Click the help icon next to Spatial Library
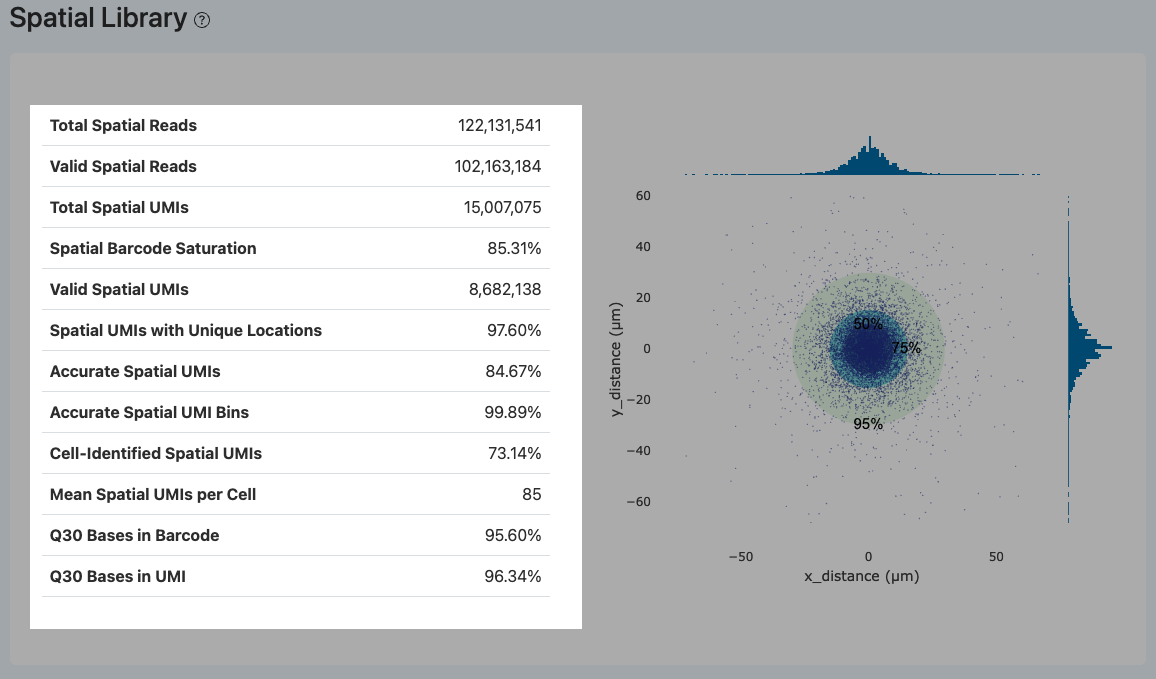The image size is (1156, 679). point(202,19)
